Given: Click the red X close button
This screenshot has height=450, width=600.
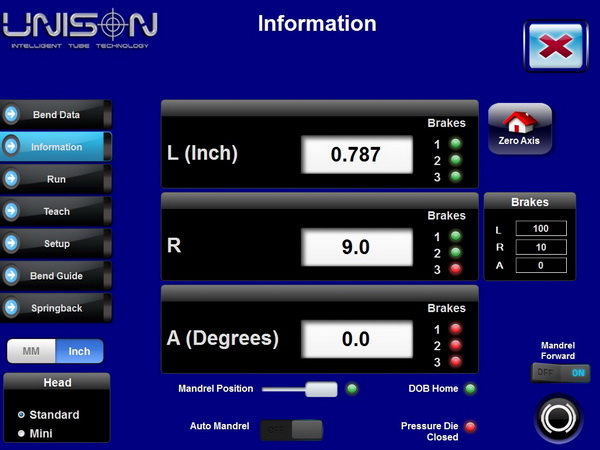Looking at the screenshot, I should pyautogui.click(x=555, y=45).
